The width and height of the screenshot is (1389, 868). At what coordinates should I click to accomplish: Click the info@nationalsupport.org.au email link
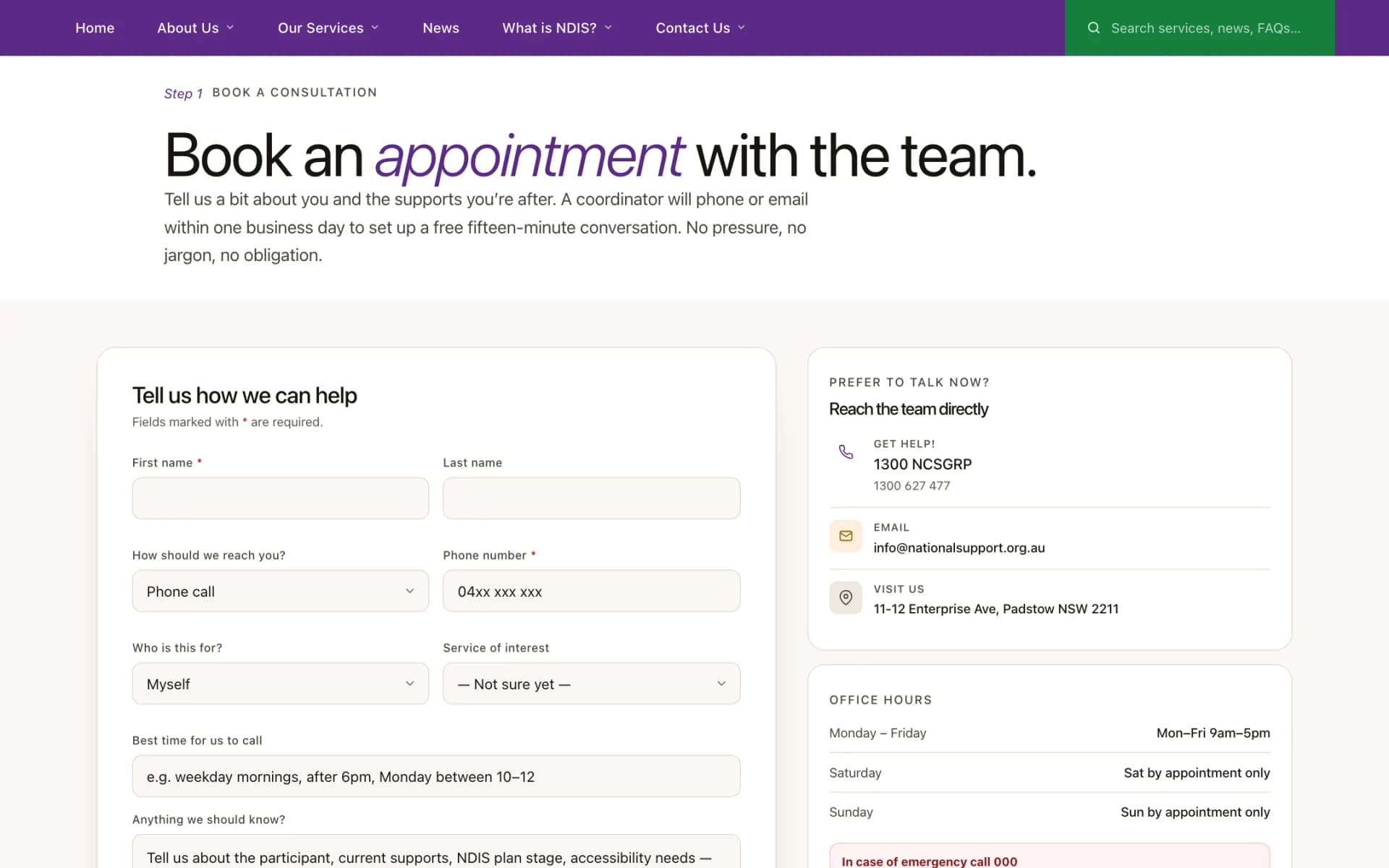(959, 548)
